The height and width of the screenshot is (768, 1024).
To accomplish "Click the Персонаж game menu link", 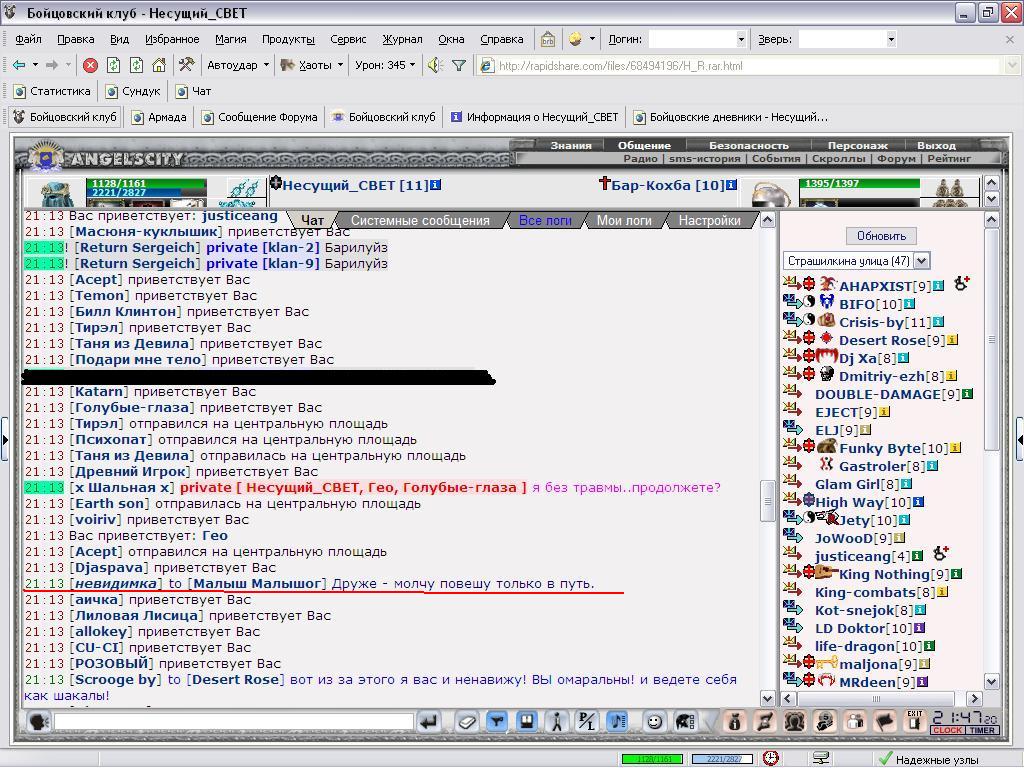I will [857, 145].
